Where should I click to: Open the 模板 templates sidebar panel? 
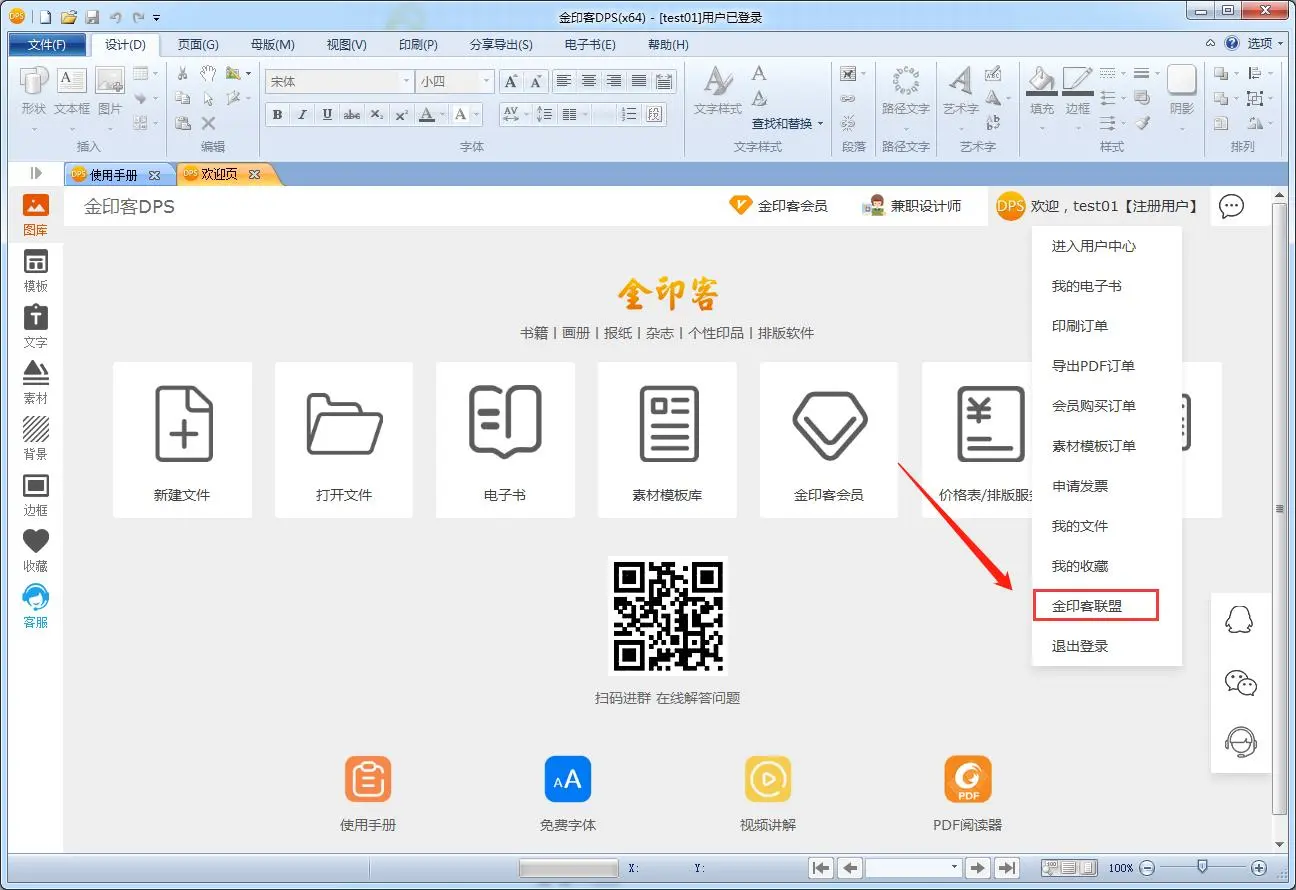[x=35, y=270]
